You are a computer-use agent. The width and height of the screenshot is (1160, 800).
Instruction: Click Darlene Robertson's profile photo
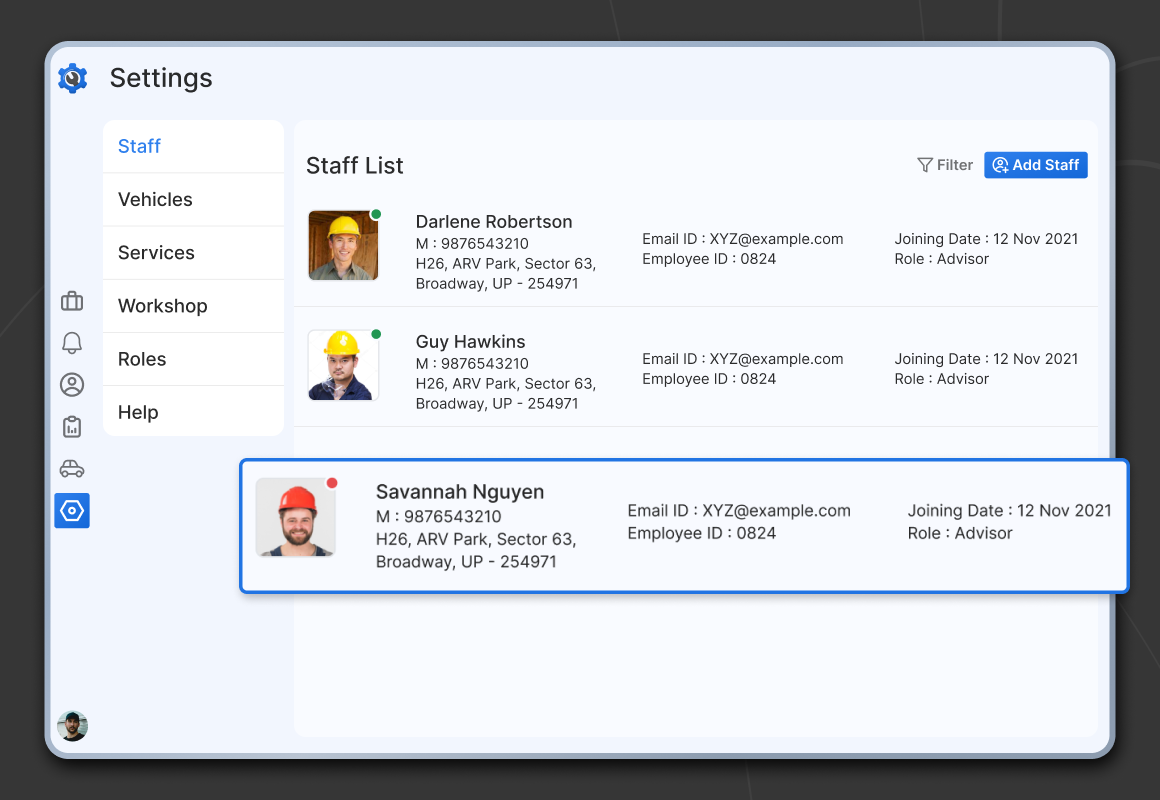(x=343, y=245)
